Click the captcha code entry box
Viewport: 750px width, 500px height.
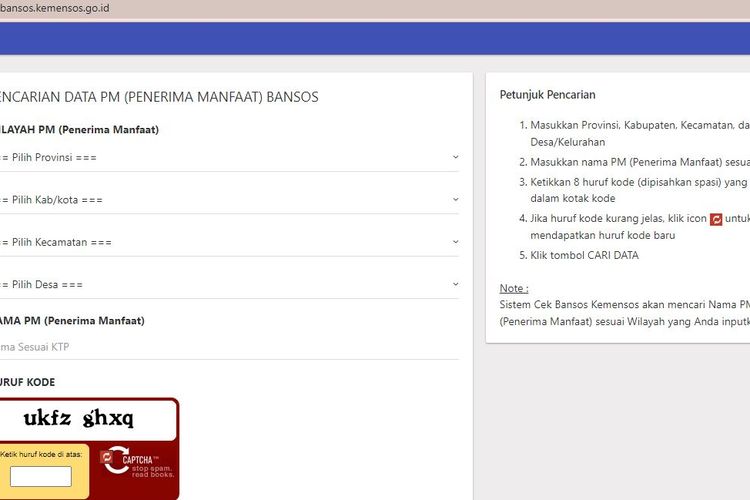click(41, 477)
